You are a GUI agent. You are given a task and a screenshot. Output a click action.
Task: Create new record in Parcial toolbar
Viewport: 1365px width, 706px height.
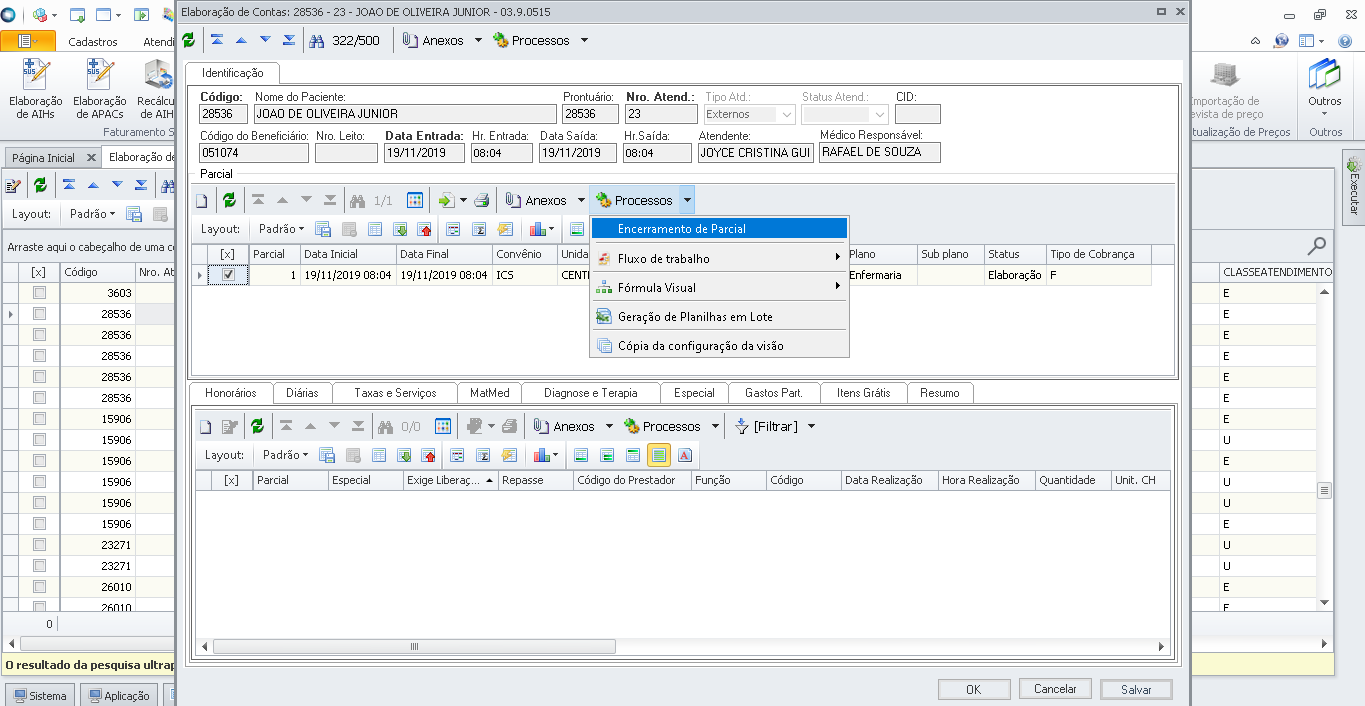tap(201, 200)
